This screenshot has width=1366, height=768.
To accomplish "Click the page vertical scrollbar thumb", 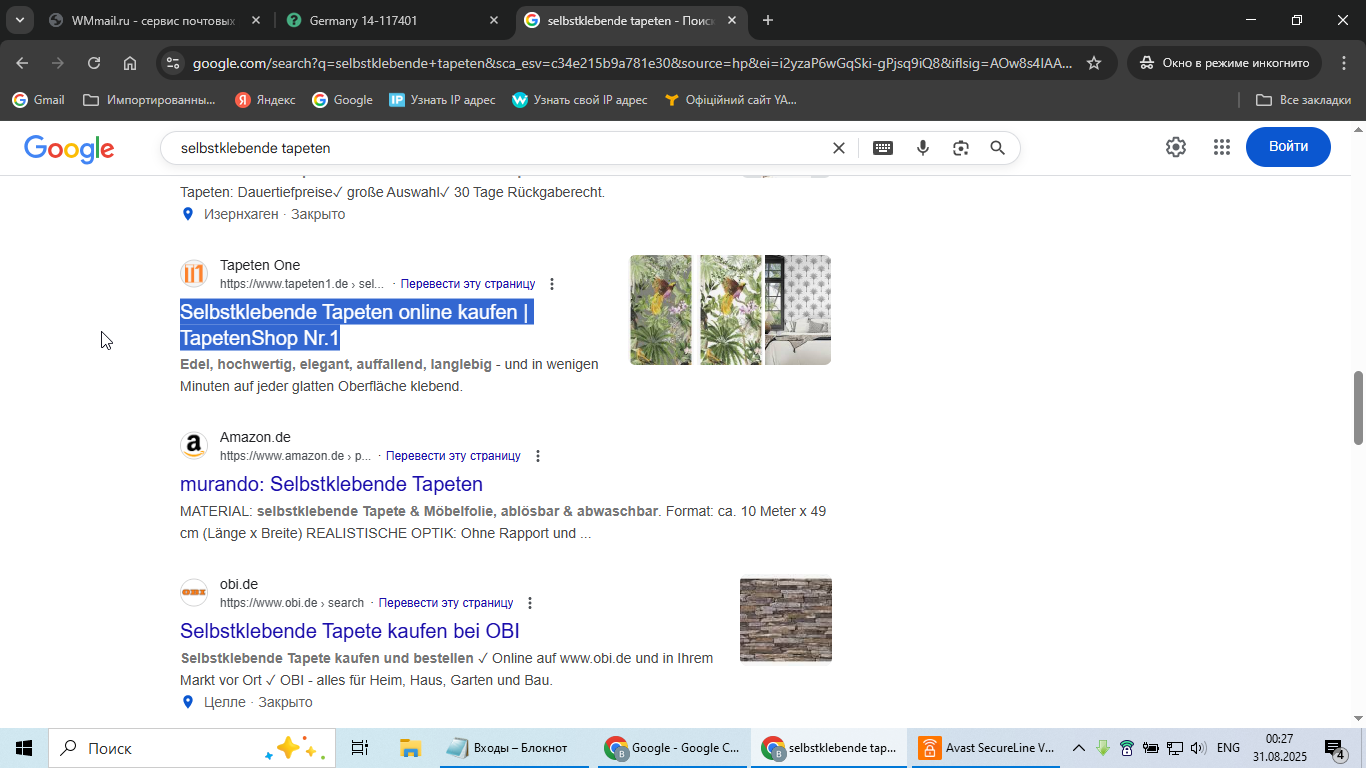I will click(x=1358, y=408).
